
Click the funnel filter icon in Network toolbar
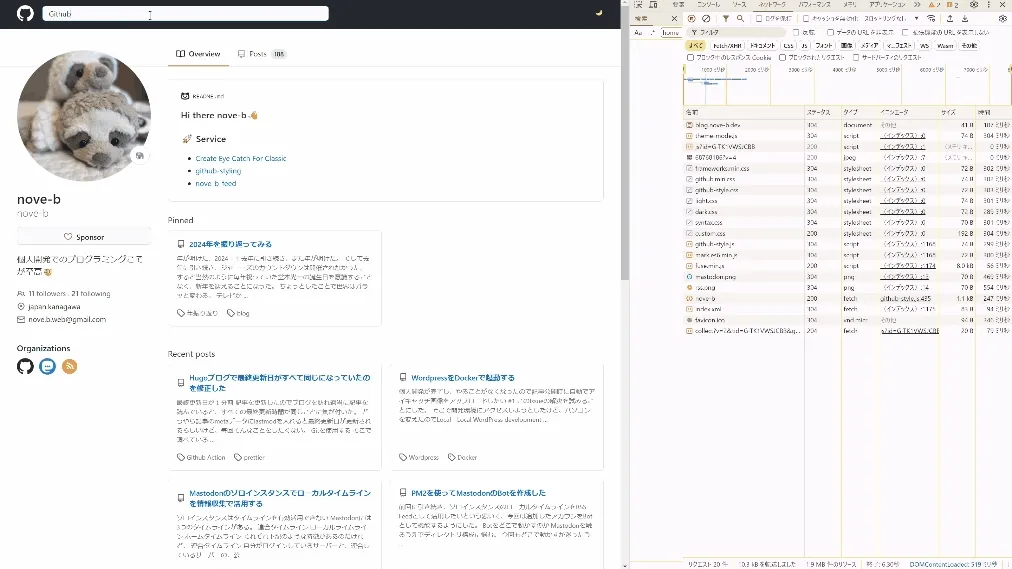725,19
